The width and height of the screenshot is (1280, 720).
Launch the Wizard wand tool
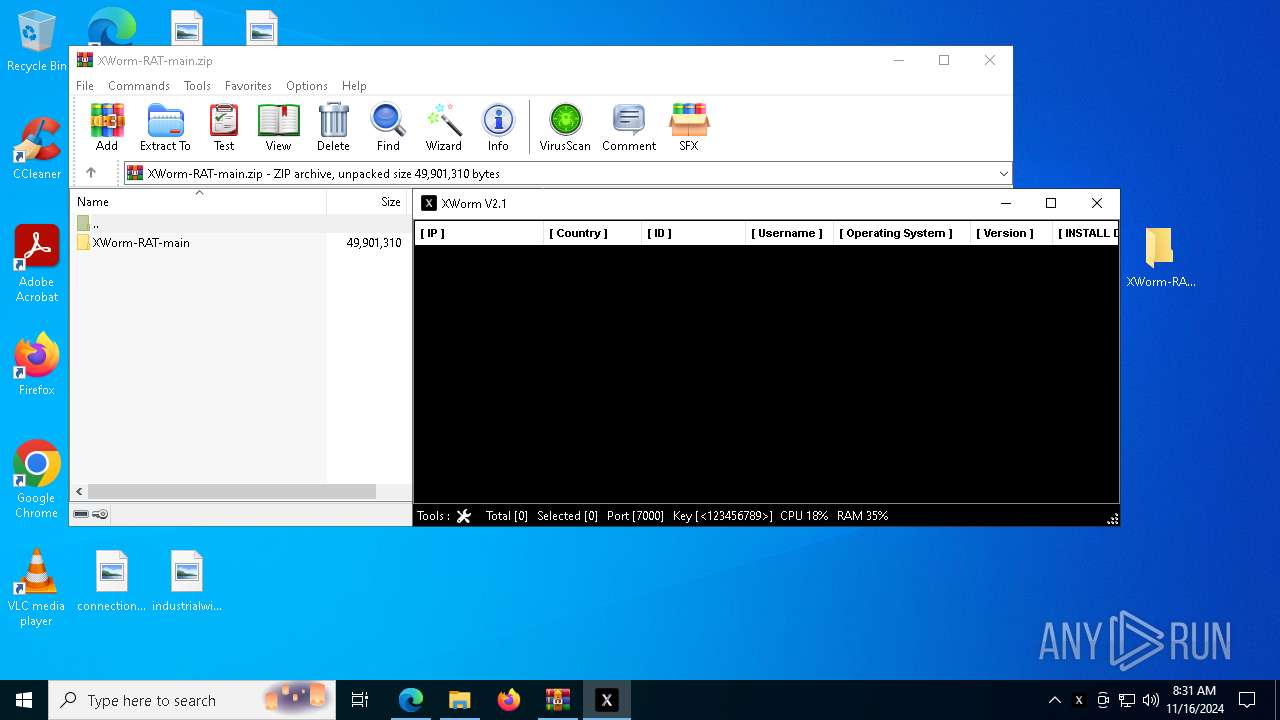click(x=443, y=127)
